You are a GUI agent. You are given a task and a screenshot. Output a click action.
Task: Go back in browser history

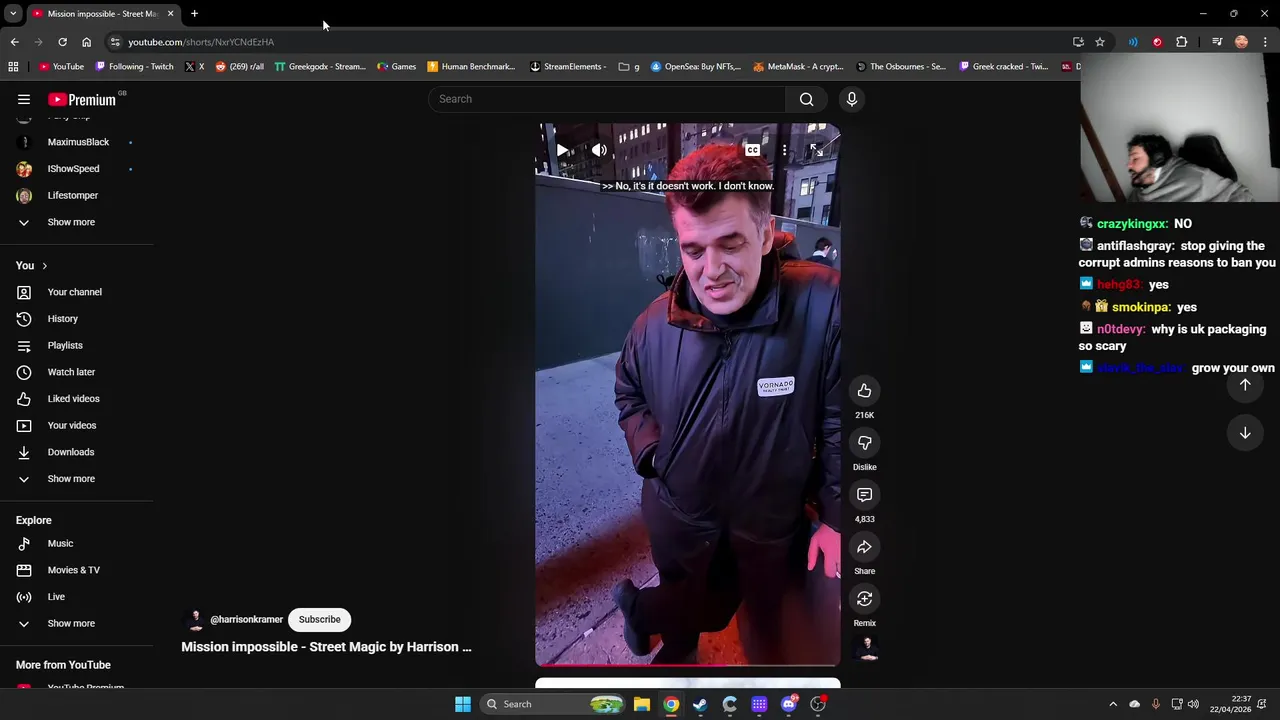[14, 42]
